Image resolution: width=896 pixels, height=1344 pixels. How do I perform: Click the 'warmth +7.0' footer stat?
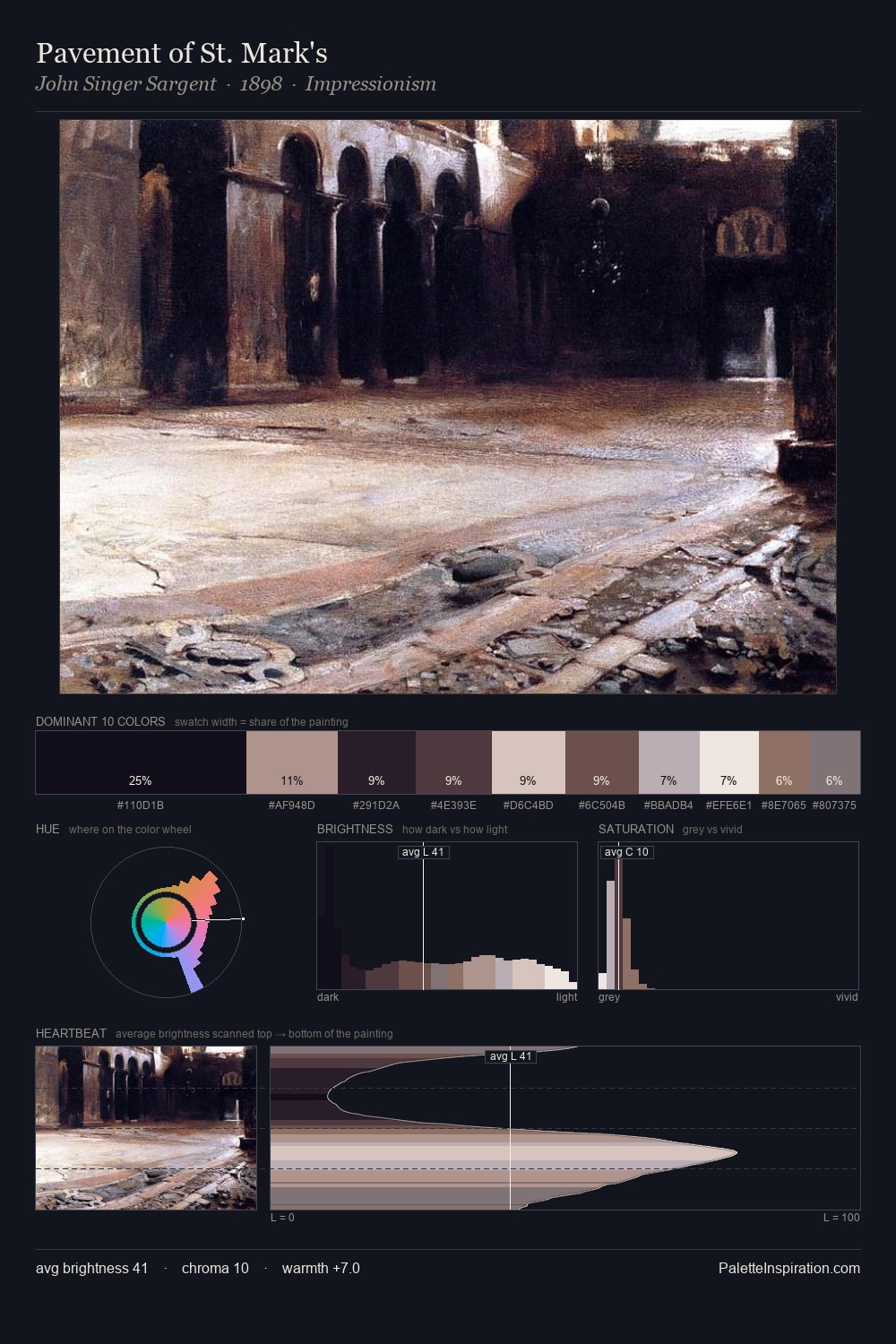(321, 1268)
